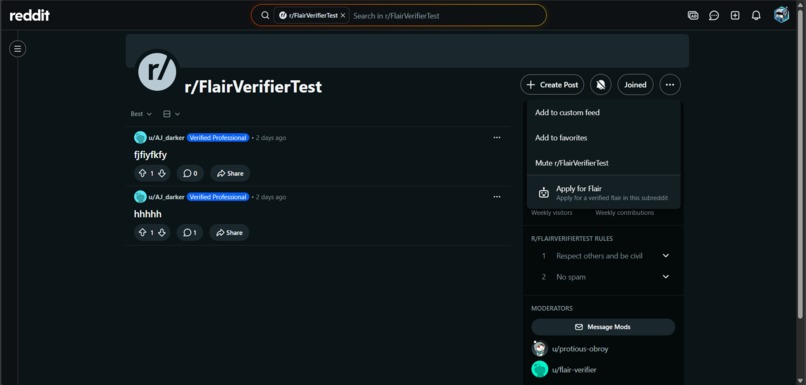Open the hhhhh post title

(x=148, y=214)
